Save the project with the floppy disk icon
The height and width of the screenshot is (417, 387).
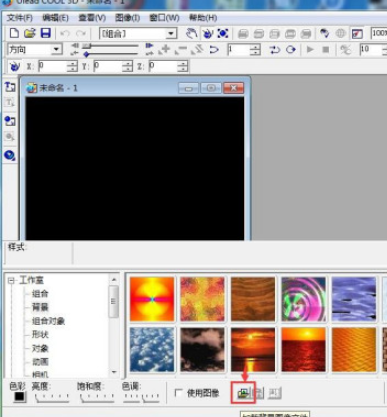tap(46, 33)
